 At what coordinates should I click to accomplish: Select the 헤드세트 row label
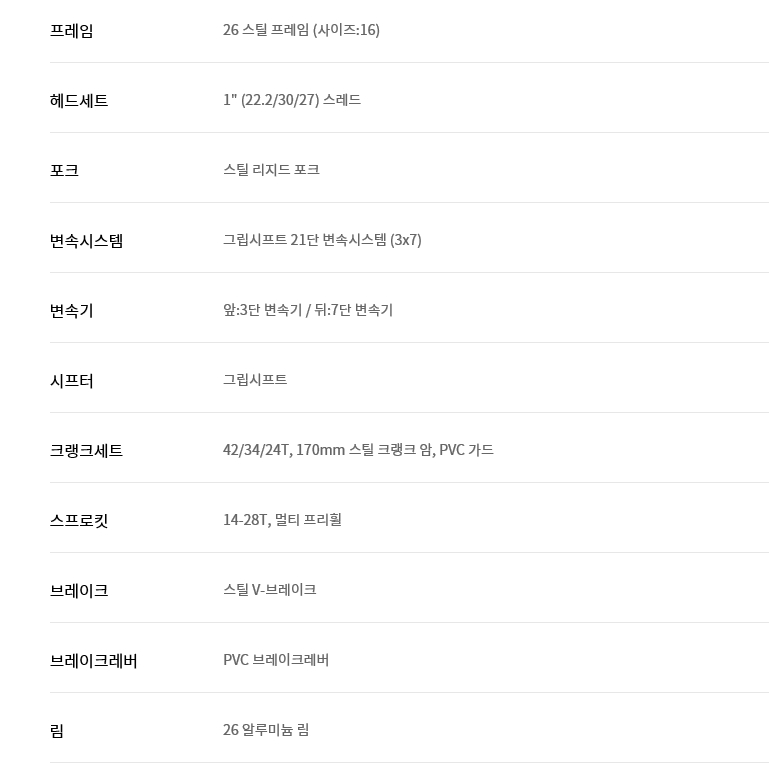pyautogui.click(x=79, y=100)
